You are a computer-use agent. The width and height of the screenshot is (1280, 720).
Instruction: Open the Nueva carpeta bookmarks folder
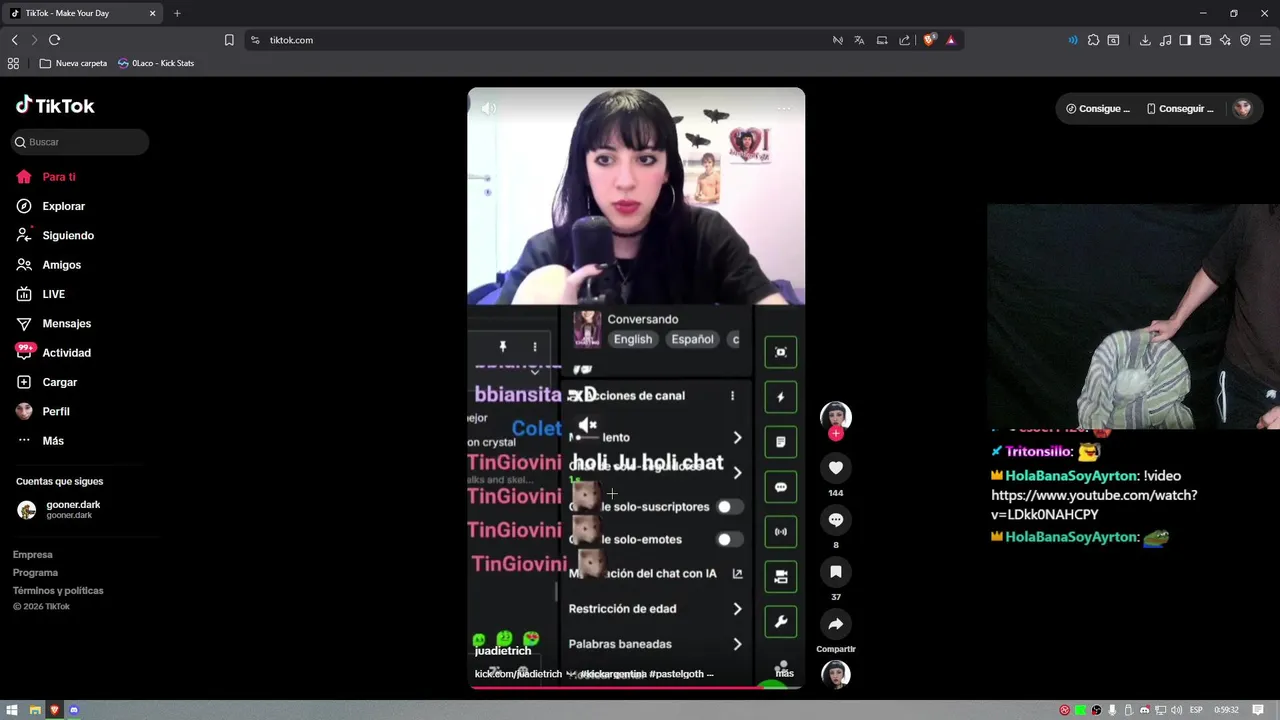click(73, 63)
